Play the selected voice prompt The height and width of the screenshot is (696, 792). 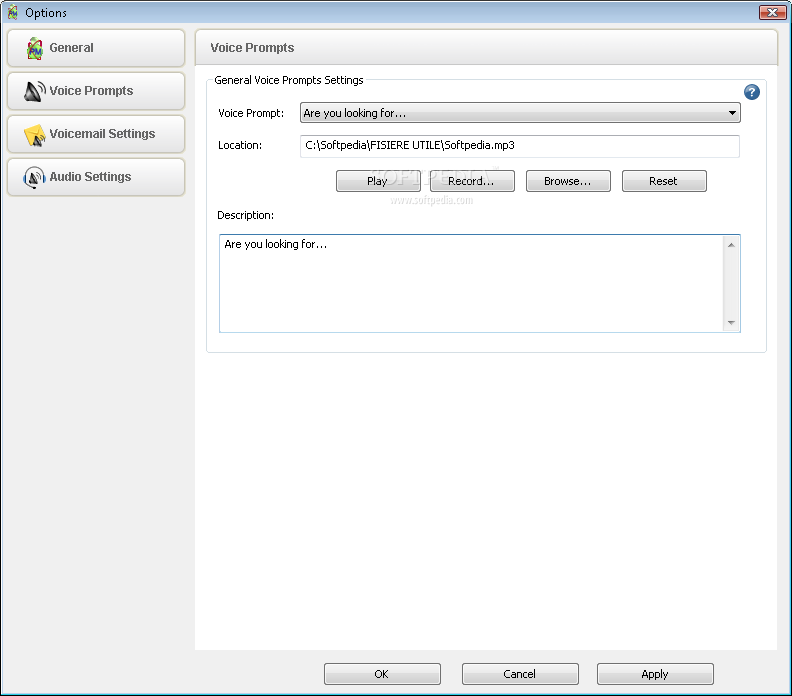tap(378, 181)
